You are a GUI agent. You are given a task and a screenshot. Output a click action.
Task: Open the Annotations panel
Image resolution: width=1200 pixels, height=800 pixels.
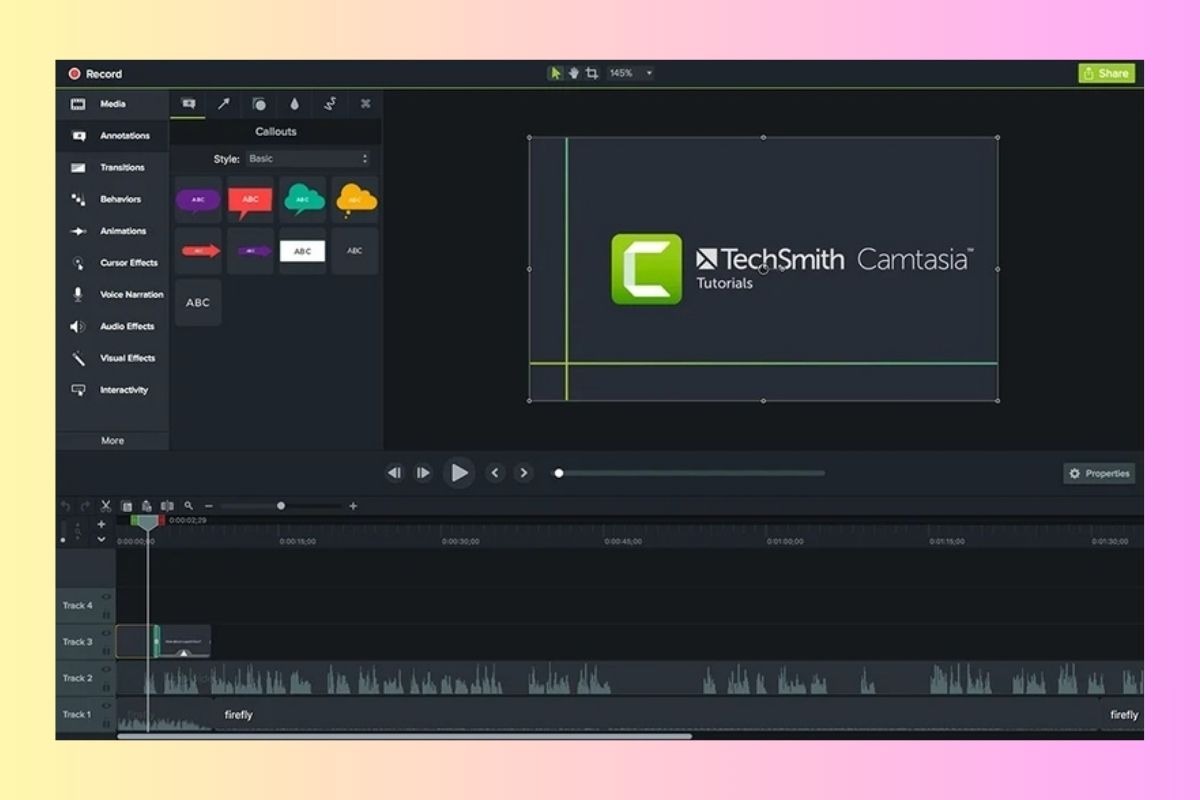click(x=112, y=136)
